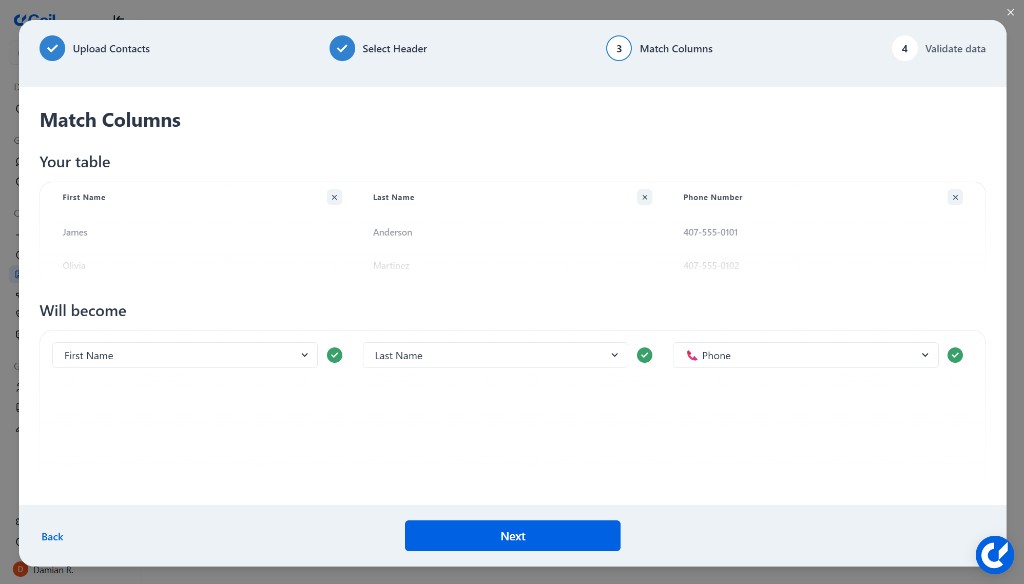Image resolution: width=1024 pixels, height=584 pixels.
Task: Click the green check icon beside Phone mapping
Action: coord(955,355)
